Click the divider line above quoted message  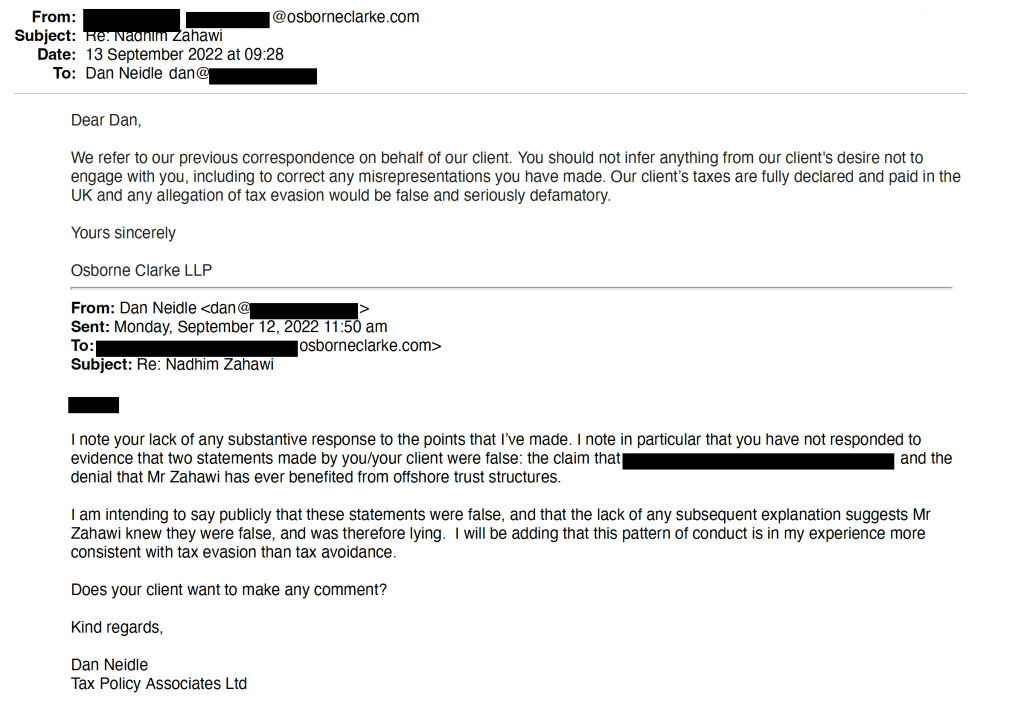(511, 287)
